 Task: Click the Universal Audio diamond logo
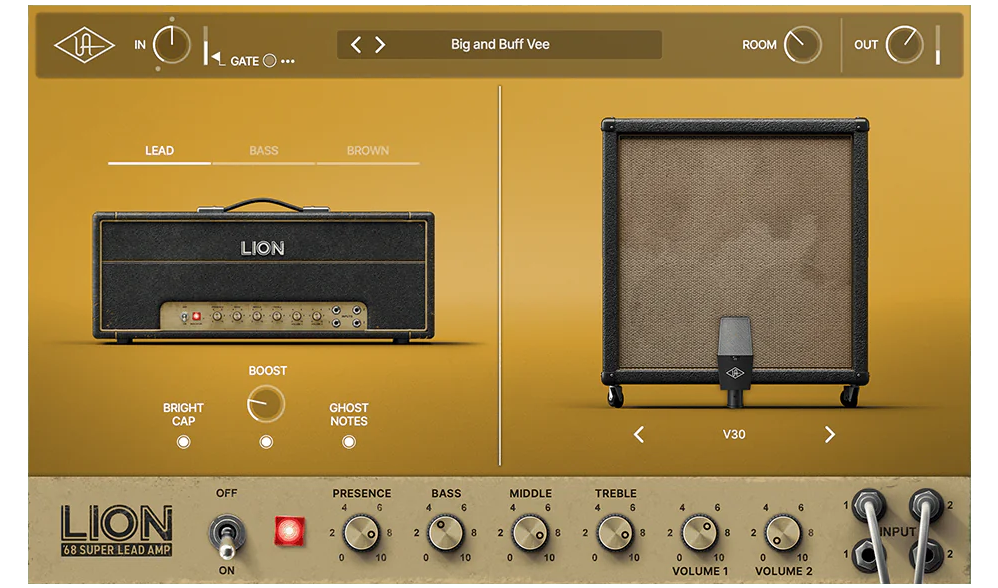pos(84,45)
